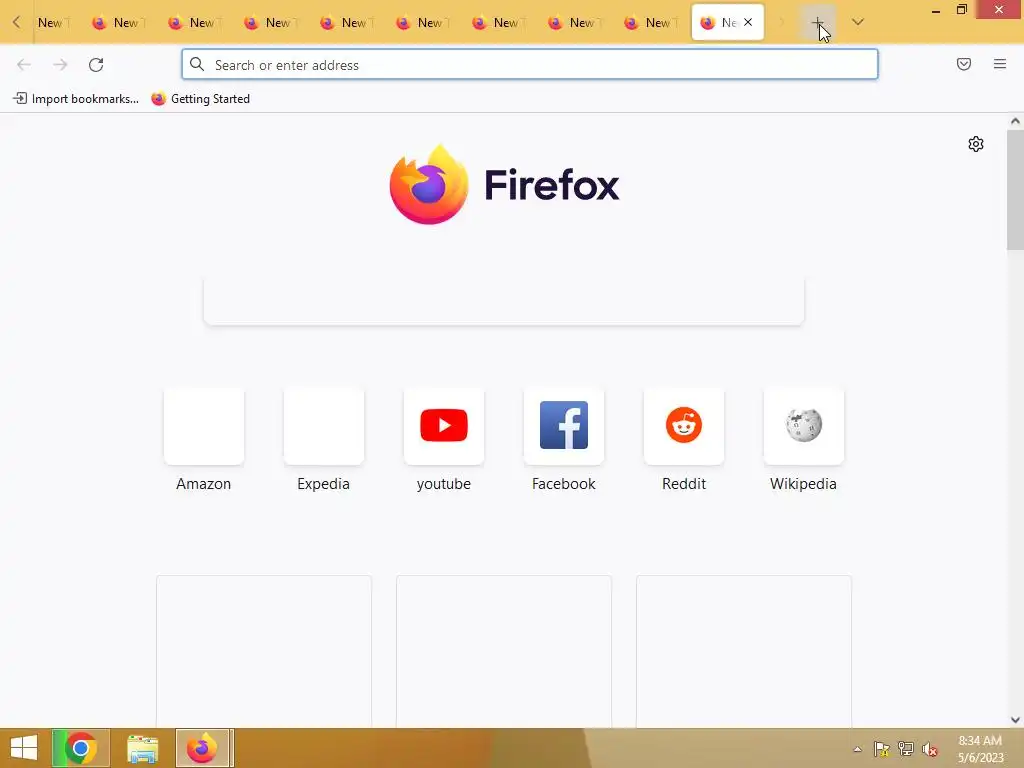Show hidden system tray icons

point(857,749)
